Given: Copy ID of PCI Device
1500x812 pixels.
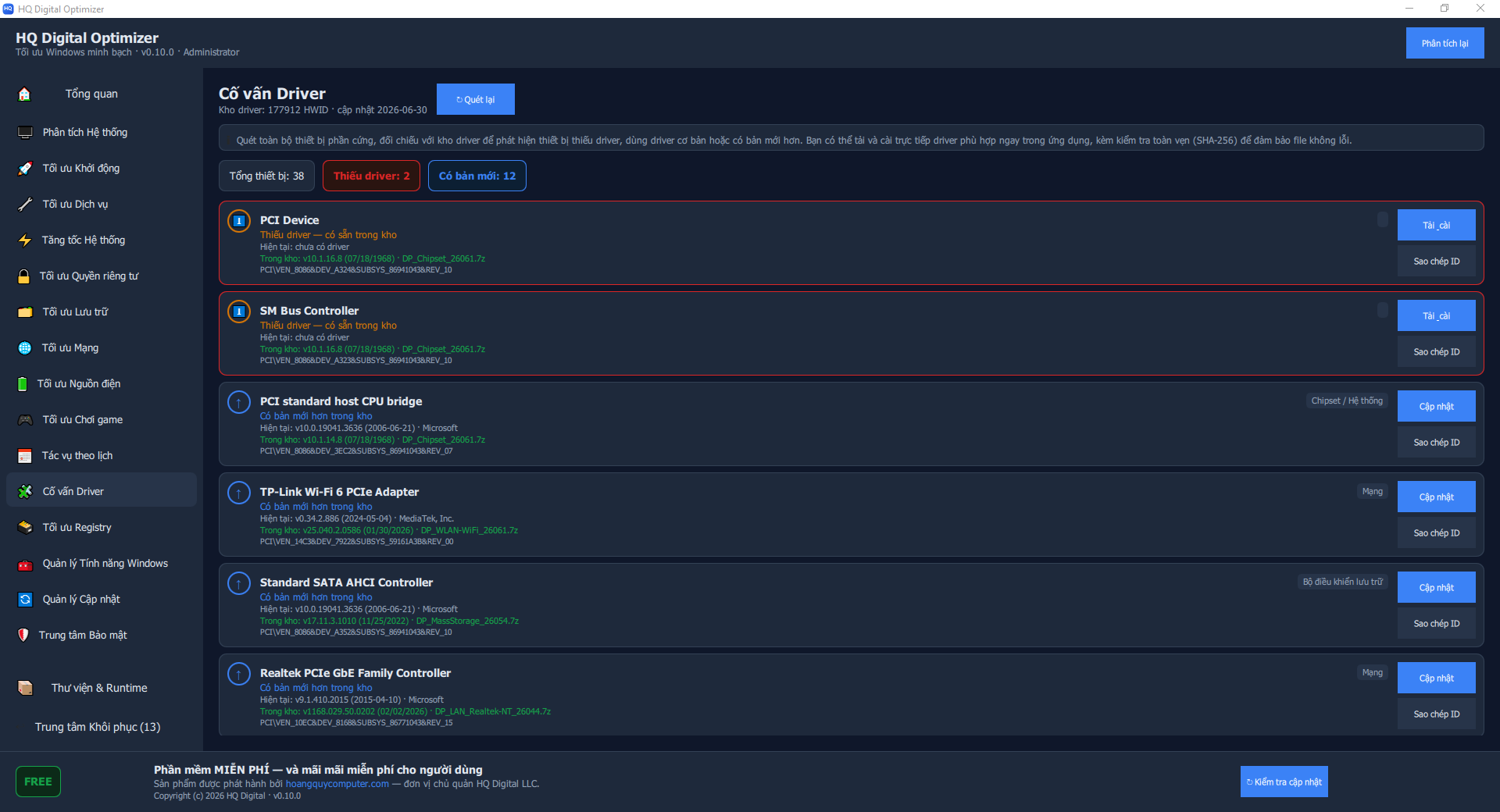Looking at the screenshot, I should pyautogui.click(x=1436, y=262).
